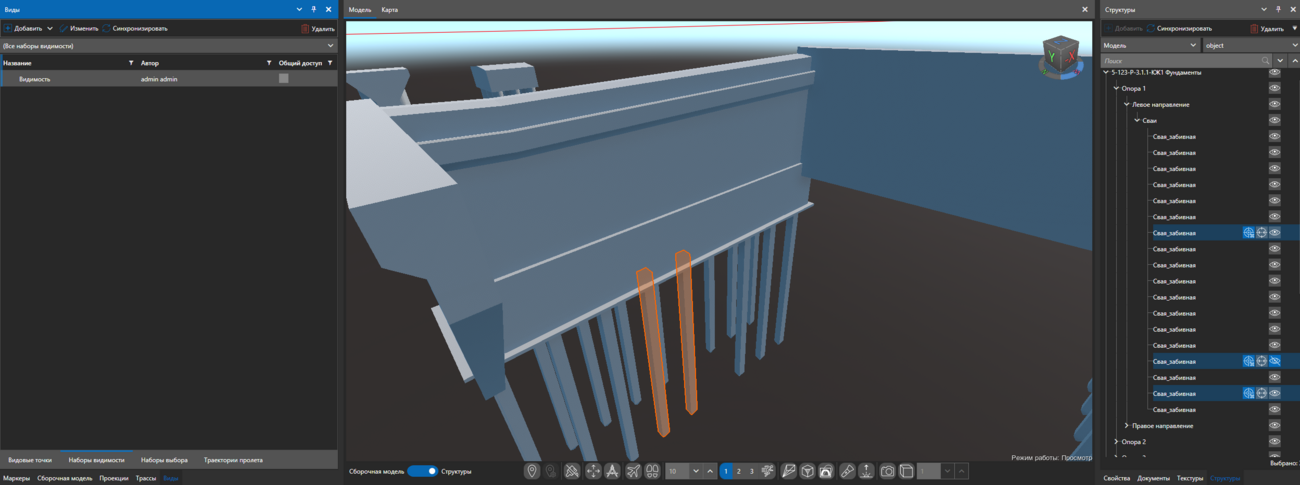Switch to the Карта tab
Screen dimensions: 1300x485
point(390,10)
